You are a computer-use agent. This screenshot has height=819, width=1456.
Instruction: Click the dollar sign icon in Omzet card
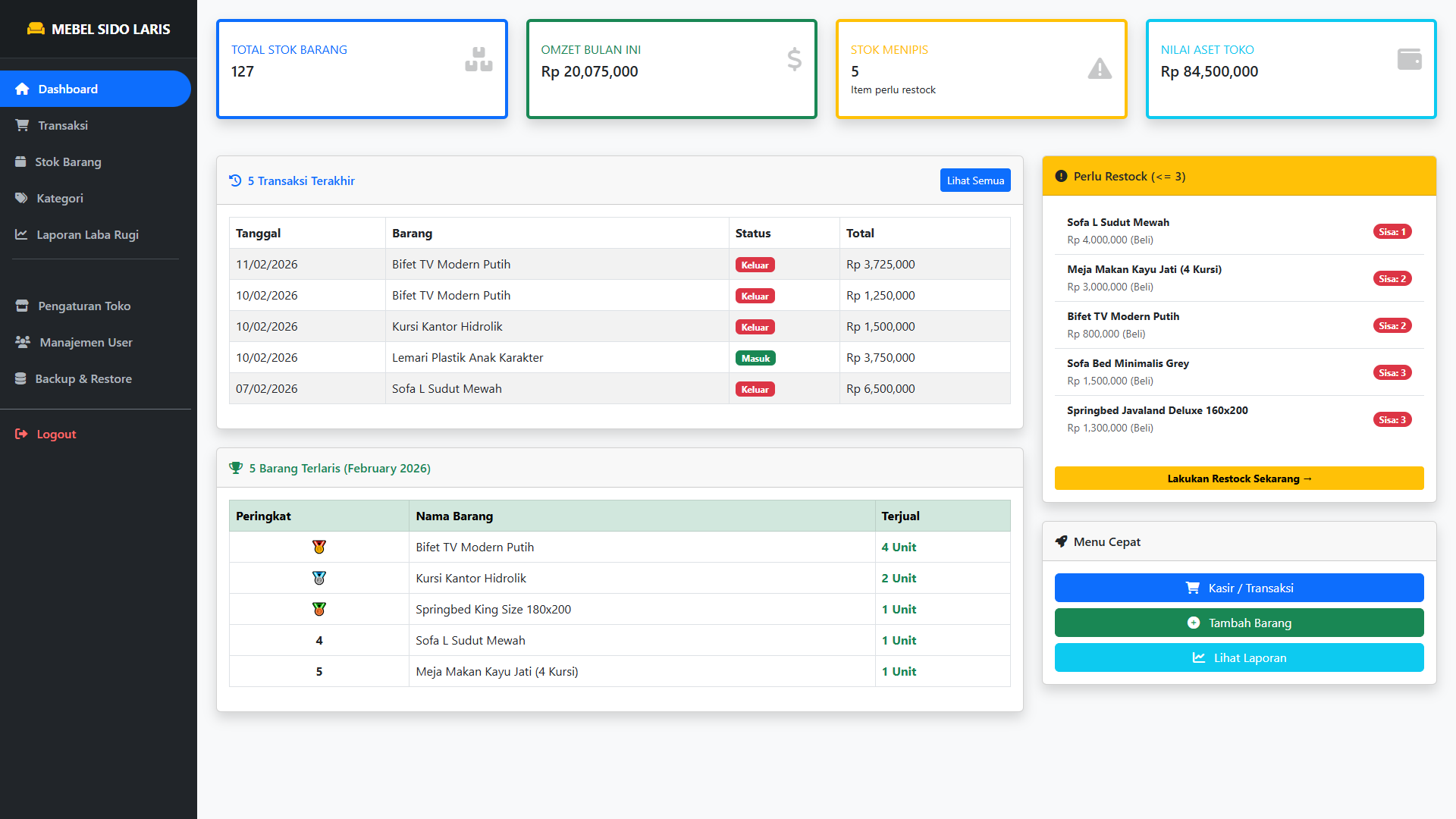click(794, 59)
